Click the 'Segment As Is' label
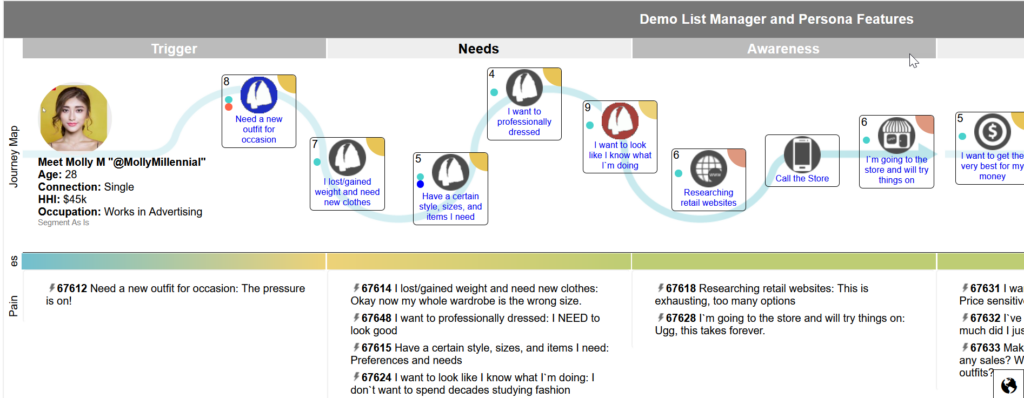This screenshot has width=1024, height=398. click(63, 223)
